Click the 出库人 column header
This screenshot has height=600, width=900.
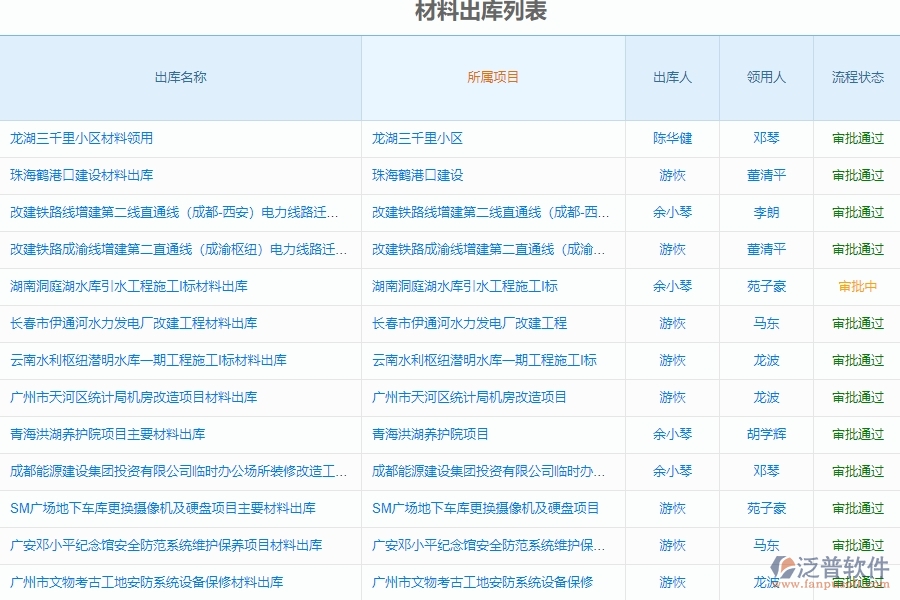coord(671,76)
